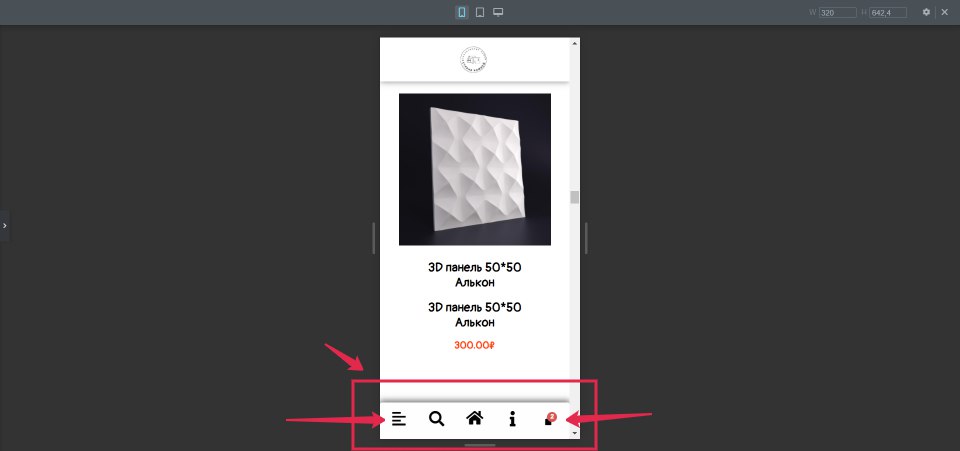Click the preview scrollbar thumb
Image resolution: width=960 pixels, height=451 pixels.
(574, 198)
